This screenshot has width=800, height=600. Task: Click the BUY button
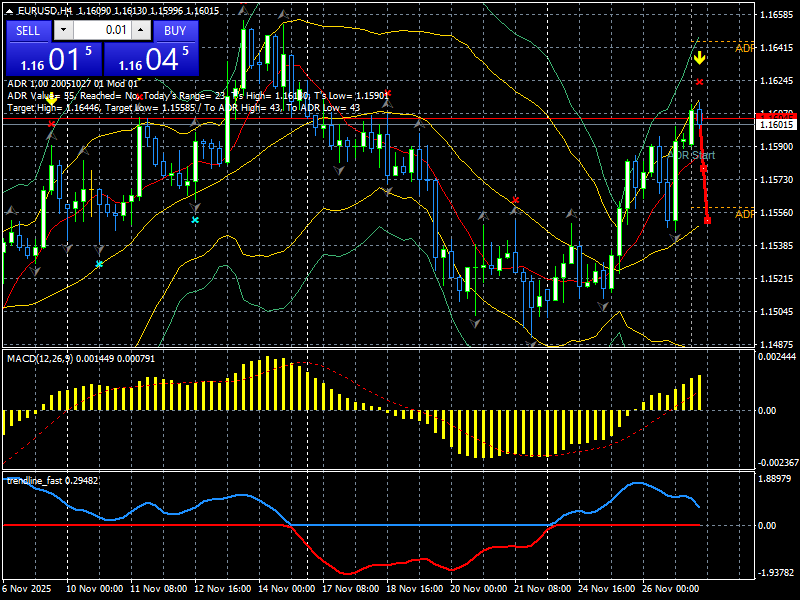point(175,31)
